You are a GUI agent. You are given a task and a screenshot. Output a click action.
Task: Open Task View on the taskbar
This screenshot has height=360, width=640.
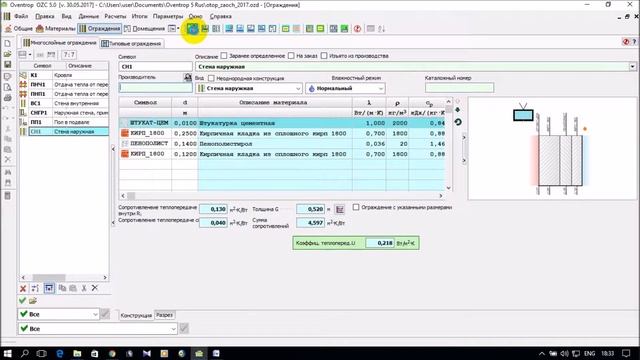coord(42,353)
